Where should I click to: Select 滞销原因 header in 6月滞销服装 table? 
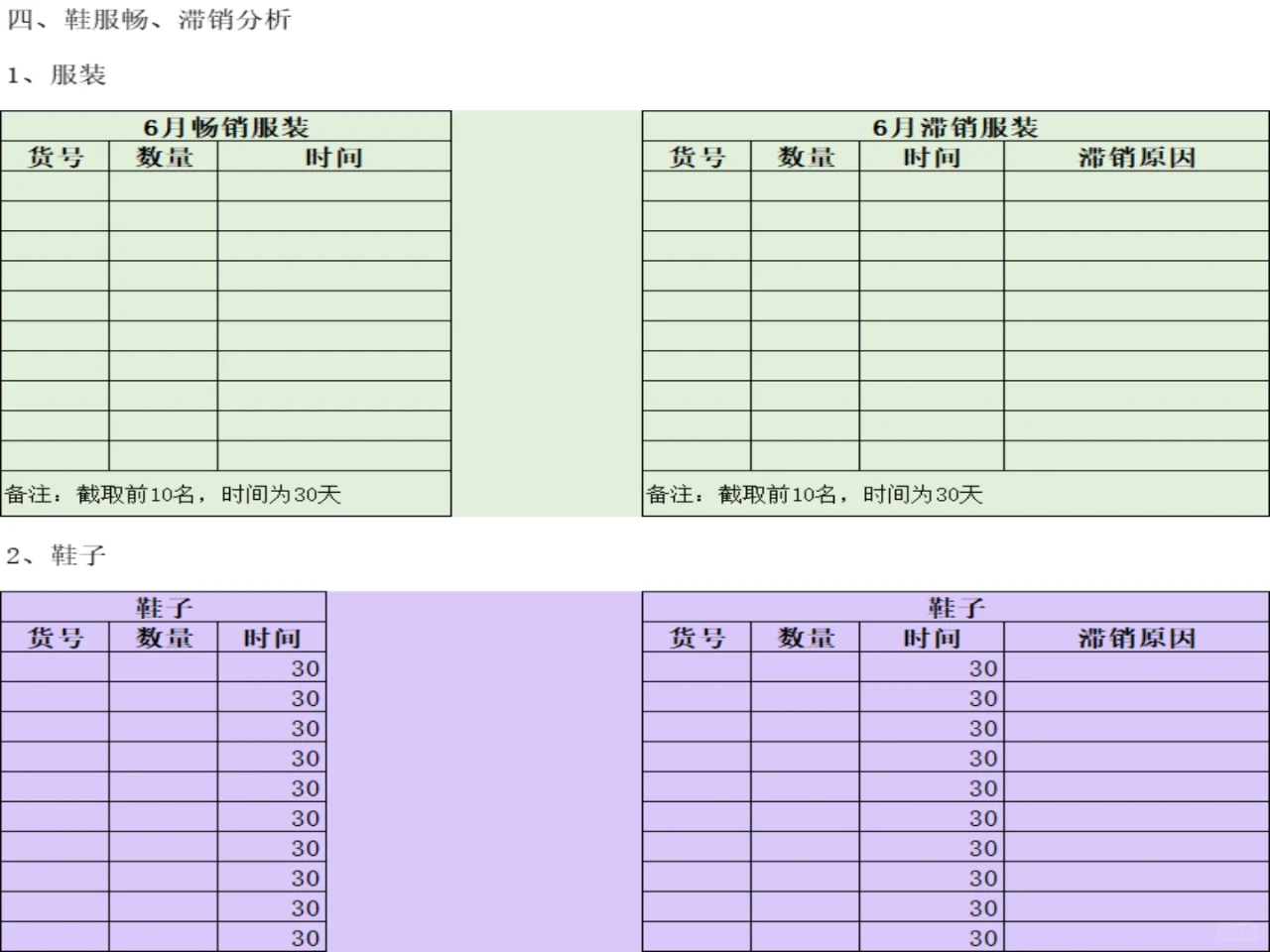pyautogui.click(x=1137, y=157)
